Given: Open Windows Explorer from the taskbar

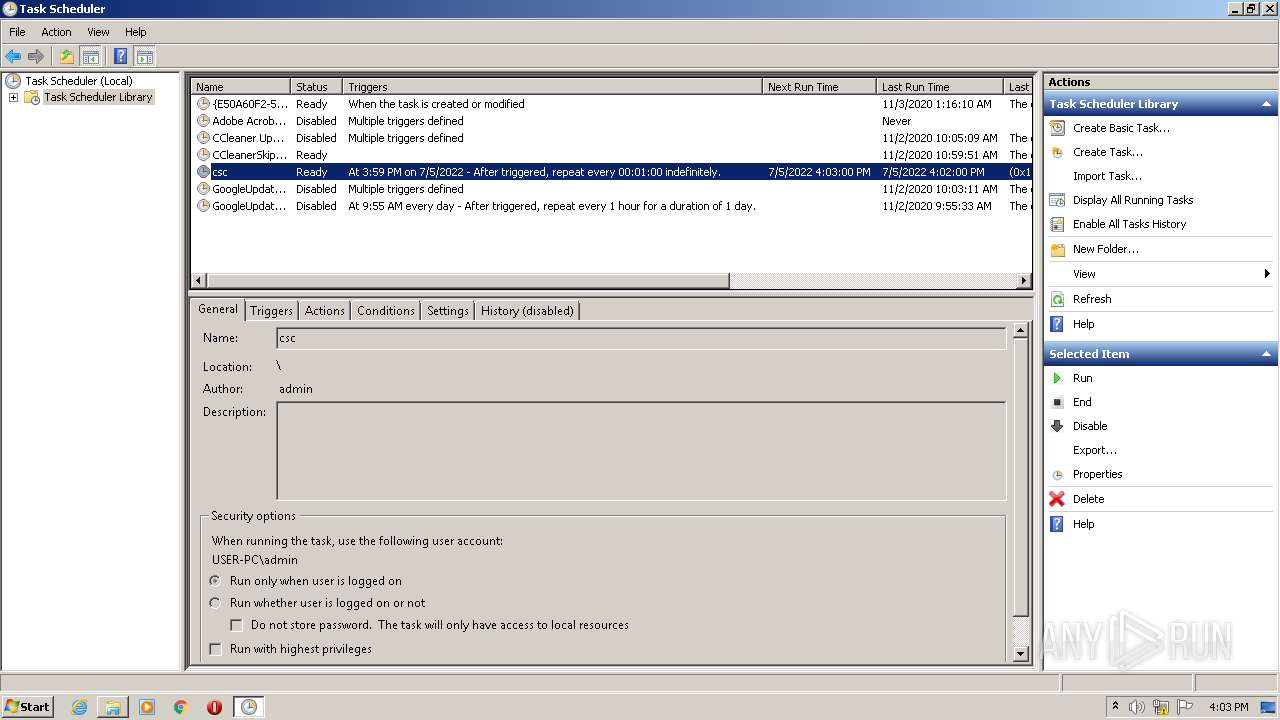Looking at the screenshot, I should (113, 707).
